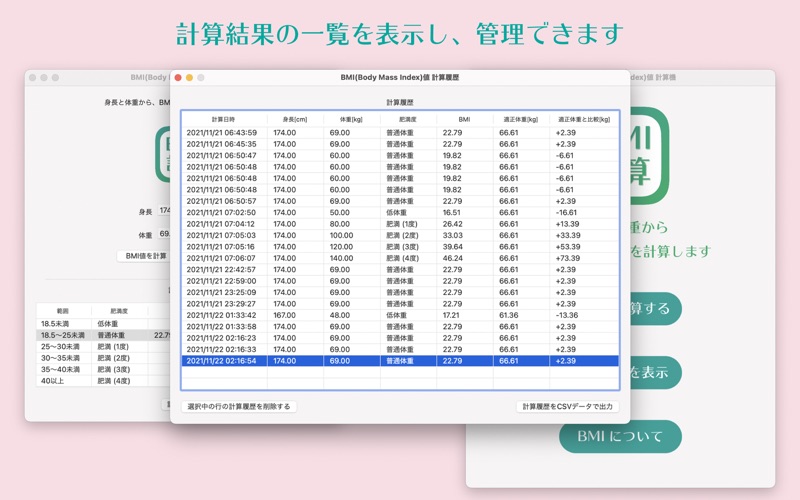Export history with 計算履歴をCSVデータで出力 button
Viewport: 800px width, 500px height.
(x=567, y=407)
